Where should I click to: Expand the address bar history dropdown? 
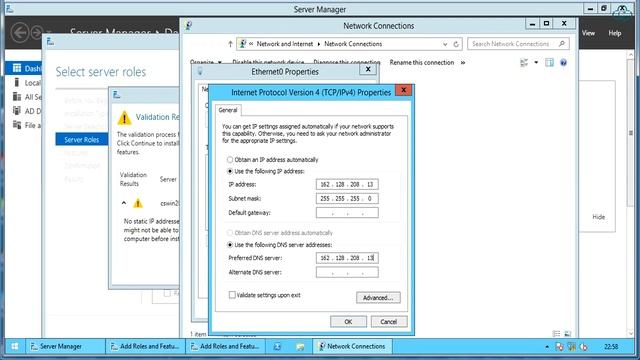point(445,44)
